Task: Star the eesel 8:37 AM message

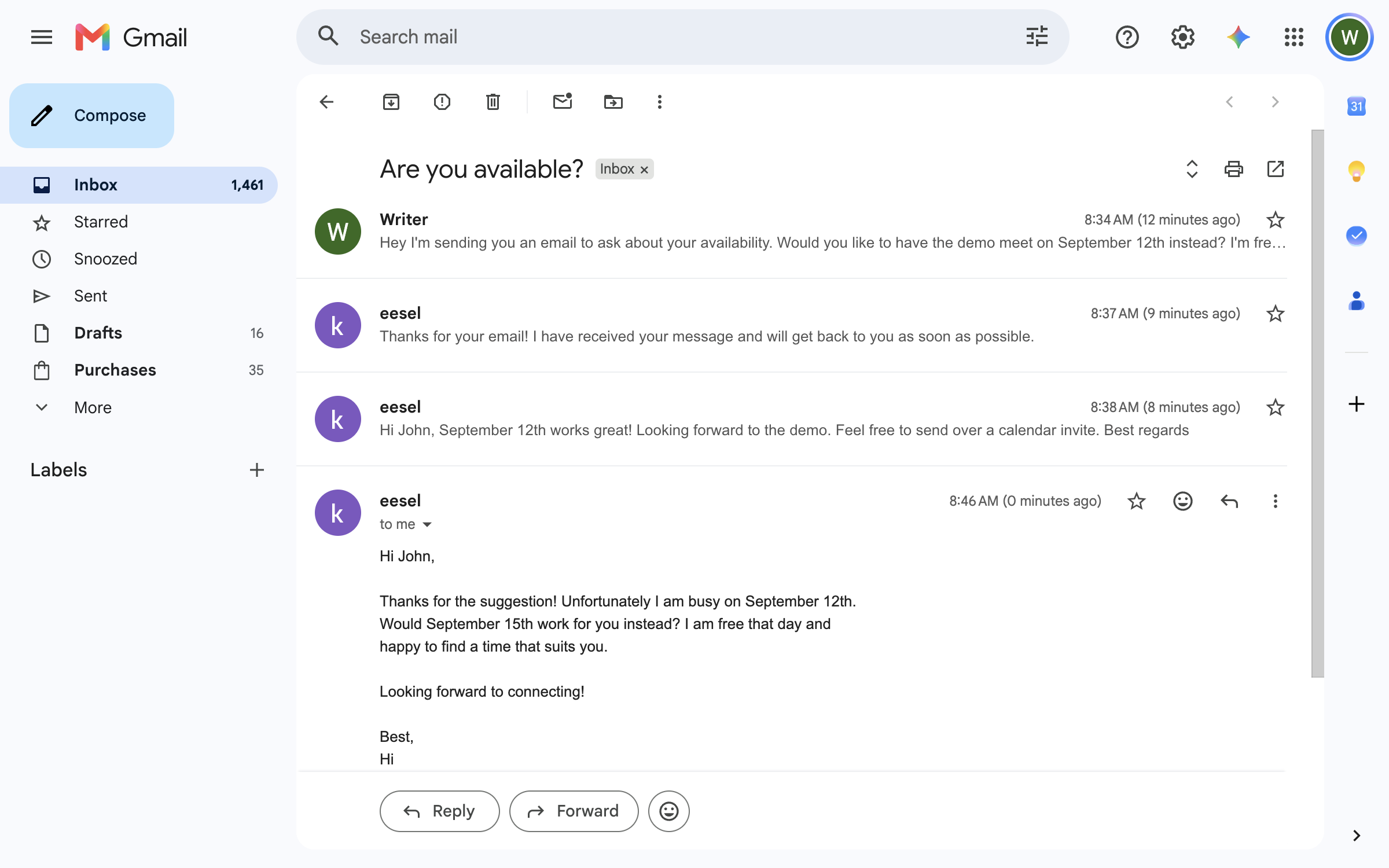Action: tap(1276, 314)
